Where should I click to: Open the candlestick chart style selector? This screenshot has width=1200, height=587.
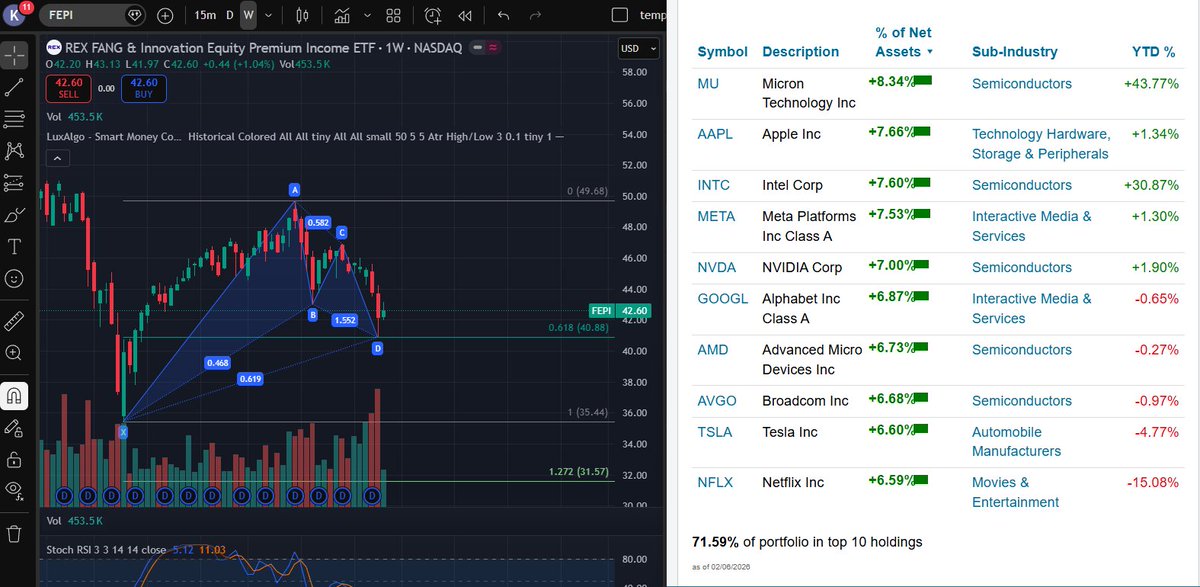click(303, 16)
